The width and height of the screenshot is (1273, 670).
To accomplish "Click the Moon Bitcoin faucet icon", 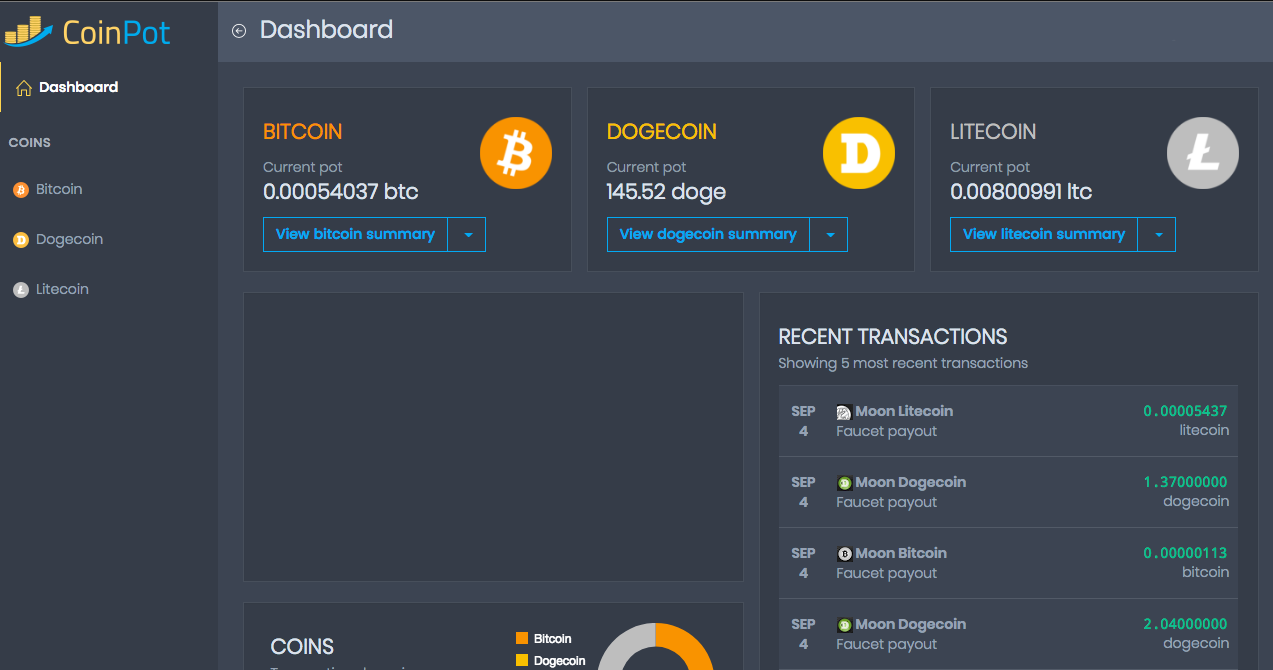I will point(844,554).
